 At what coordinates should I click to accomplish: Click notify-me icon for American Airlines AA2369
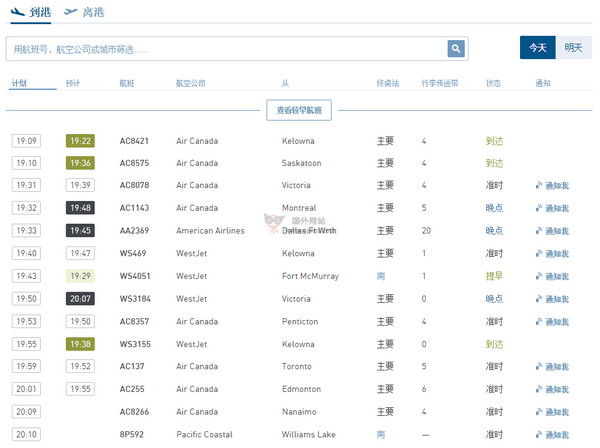pos(540,231)
